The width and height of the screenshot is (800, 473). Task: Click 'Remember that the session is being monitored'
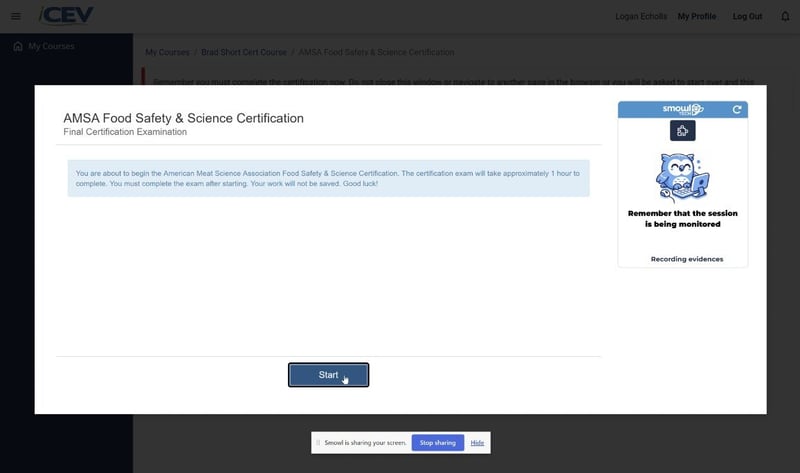click(x=683, y=218)
